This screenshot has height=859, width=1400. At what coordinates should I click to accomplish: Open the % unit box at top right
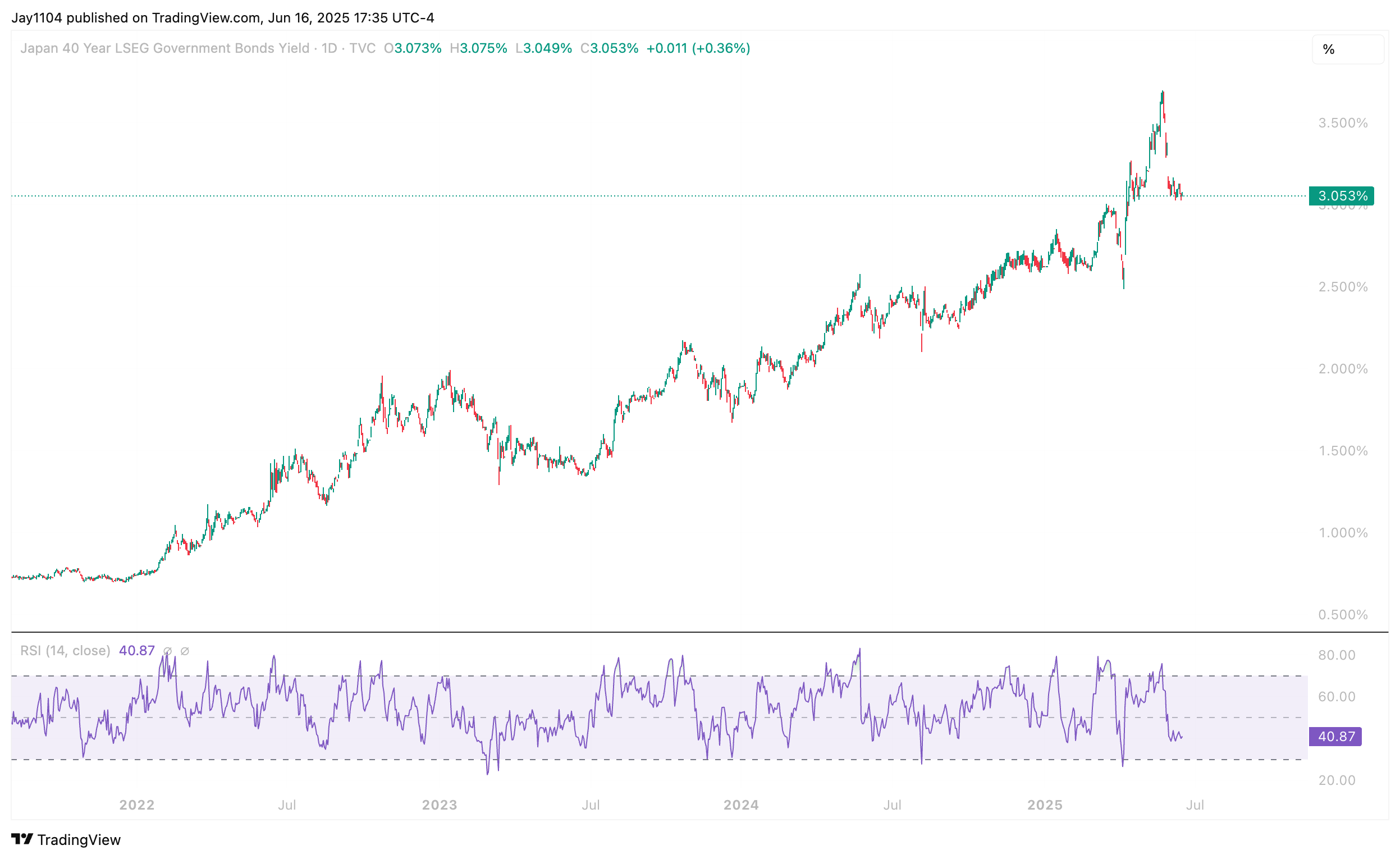coord(1348,49)
